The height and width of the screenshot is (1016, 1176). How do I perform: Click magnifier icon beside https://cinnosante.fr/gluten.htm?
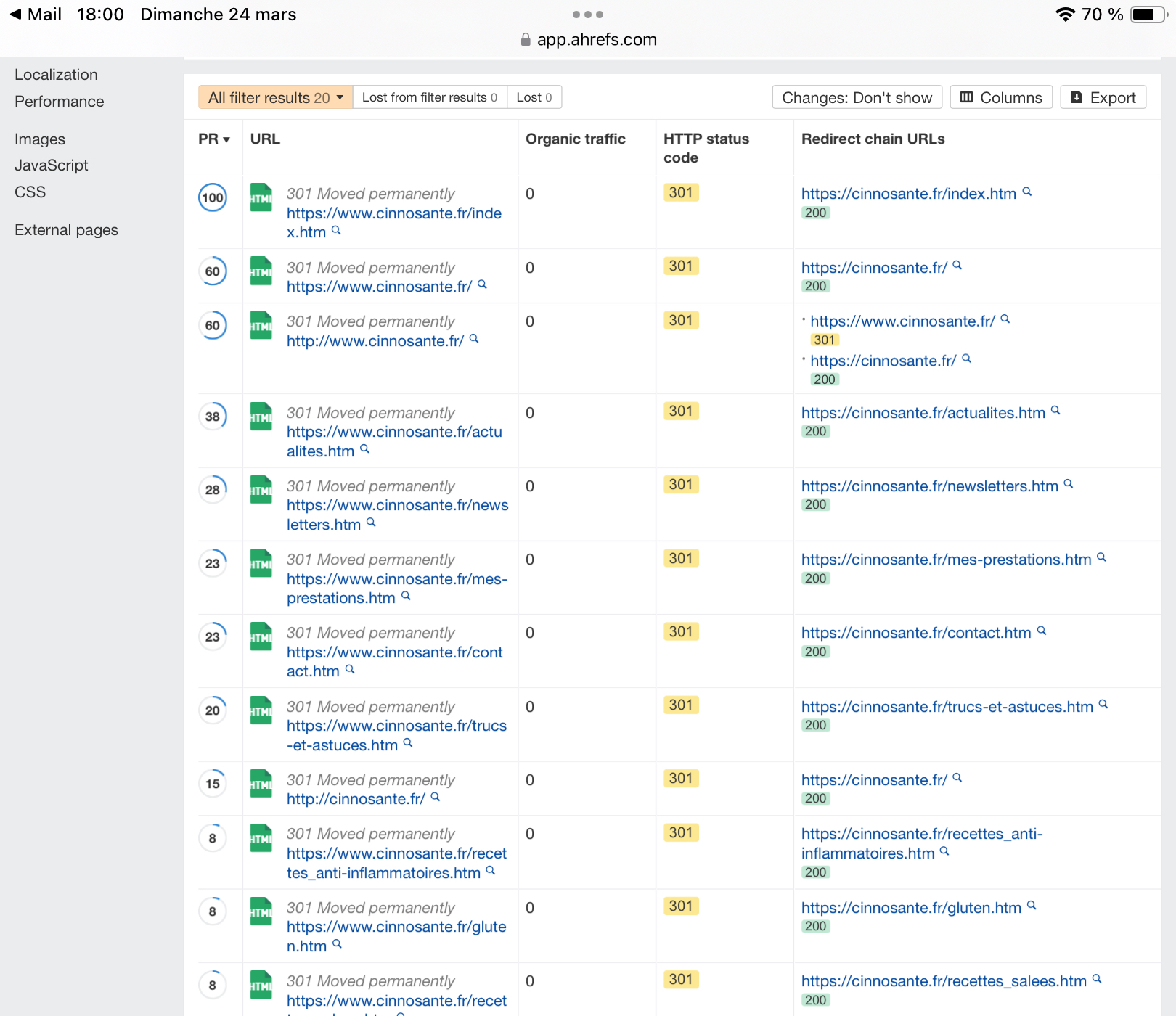pyautogui.click(x=1032, y=906)
